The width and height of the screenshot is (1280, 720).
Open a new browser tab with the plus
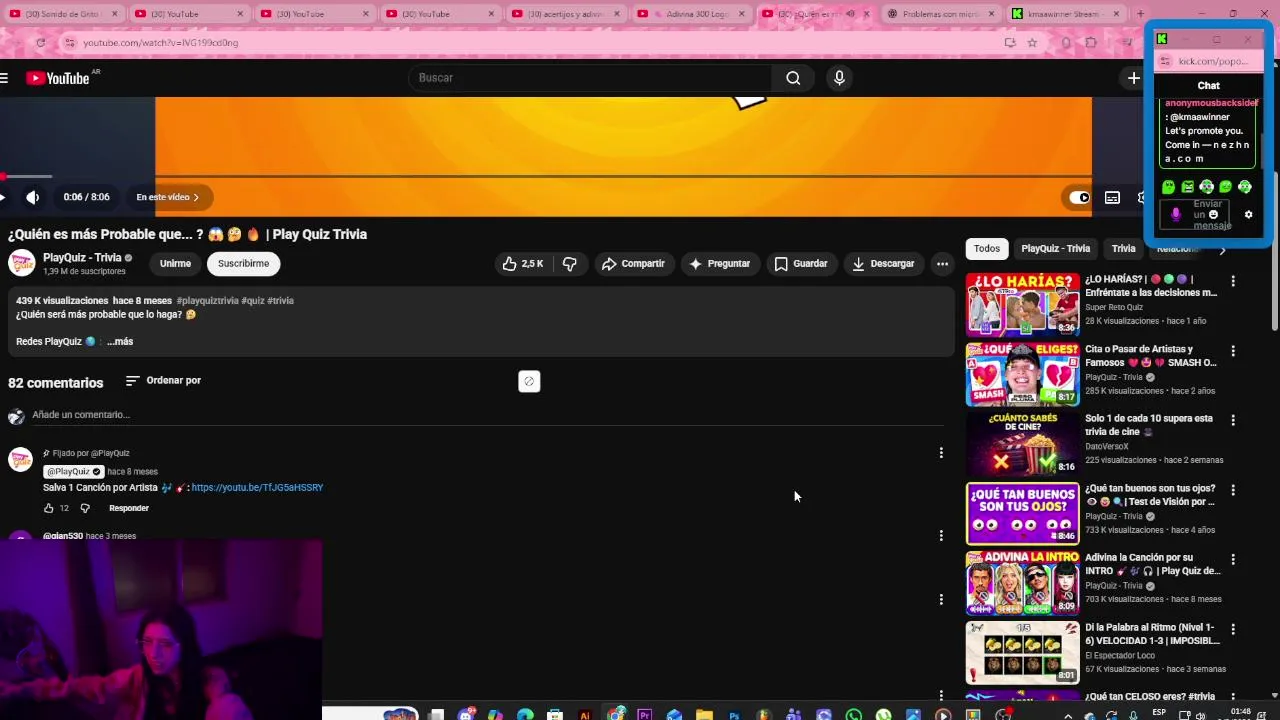1140,14
